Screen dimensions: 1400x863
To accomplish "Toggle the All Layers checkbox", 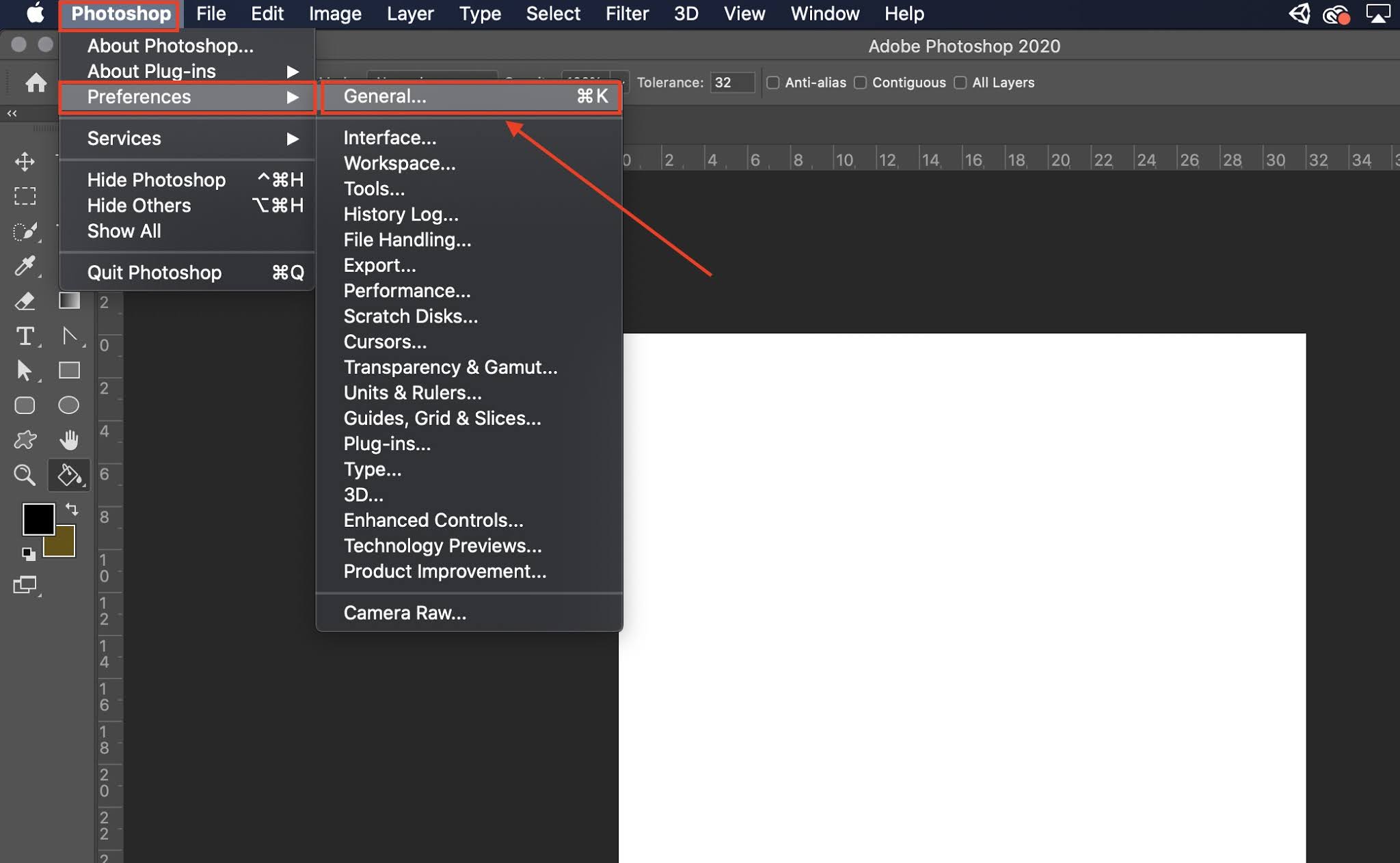I will pyautogui.click(x=960, y=83).
